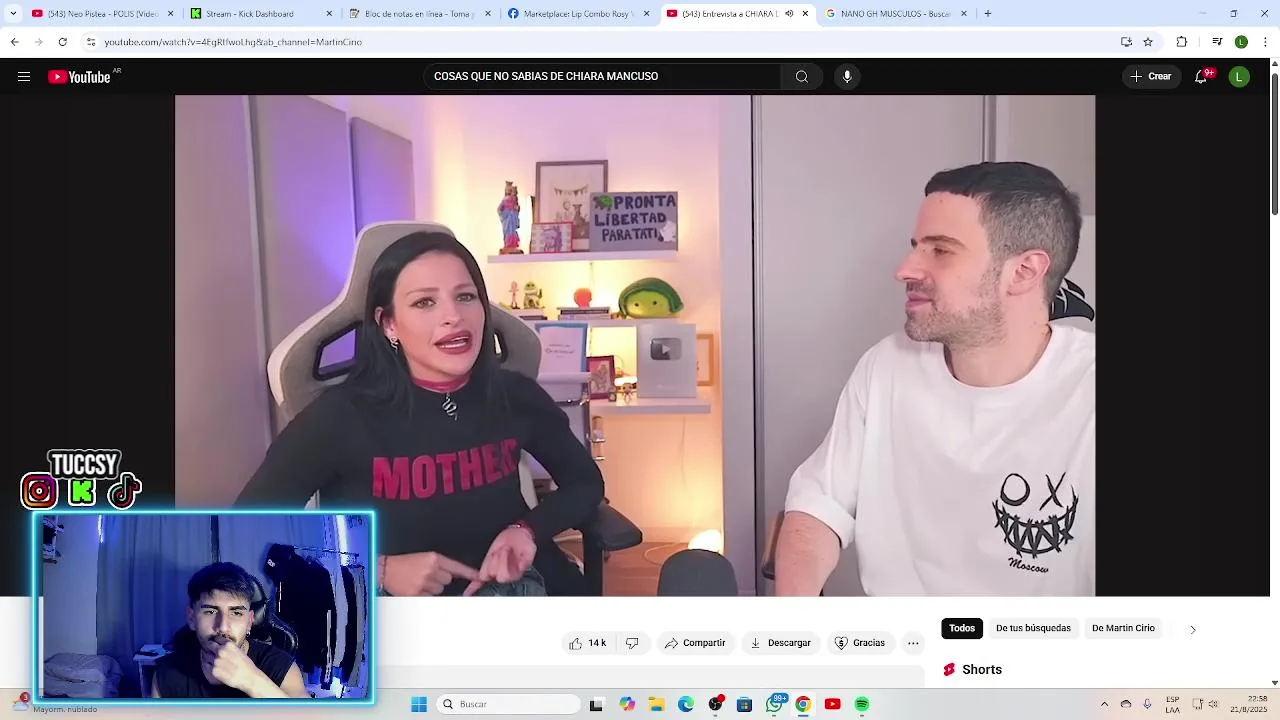Viewport: 1280px width, 720px height.
Task: Click the video player to pause
Action: click(x=635, y=345)
